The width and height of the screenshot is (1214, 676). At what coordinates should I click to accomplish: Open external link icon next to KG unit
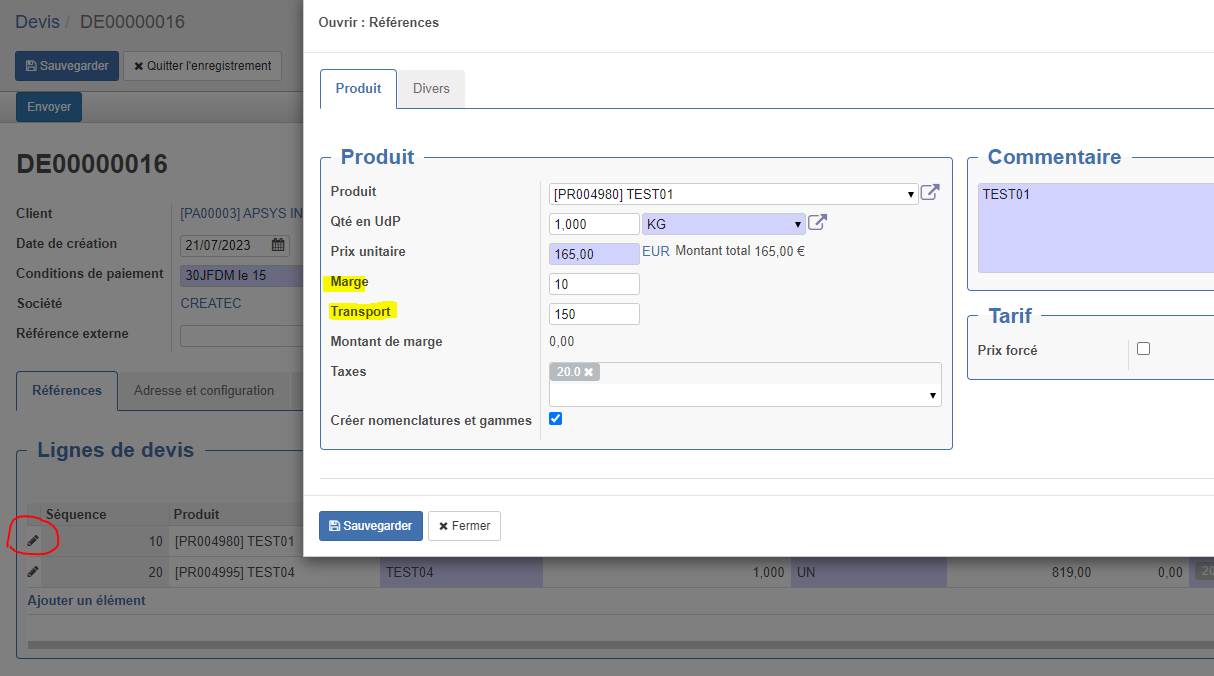coord(817,222)
